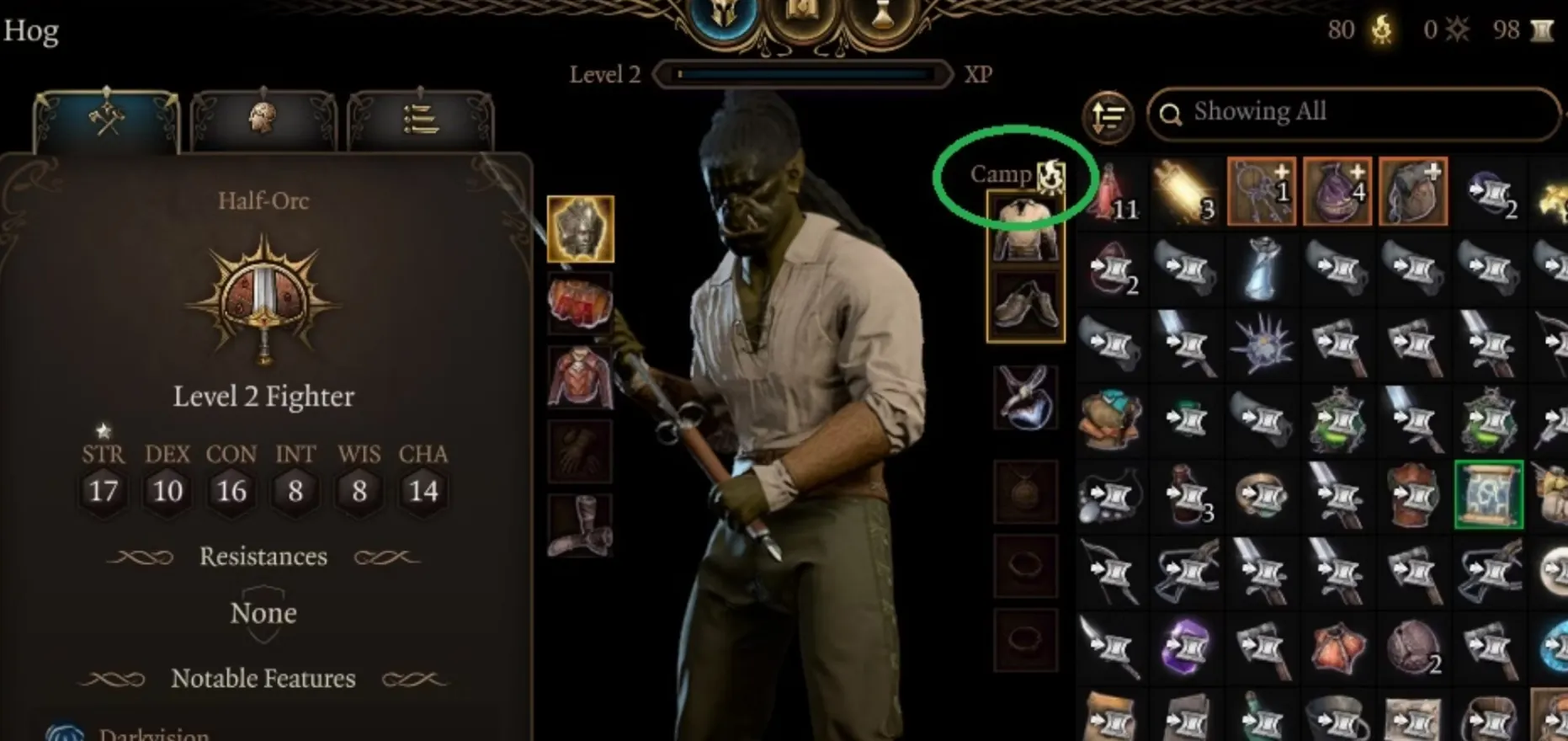Open the keychain container in inventory

click(x=1261, y=191)
